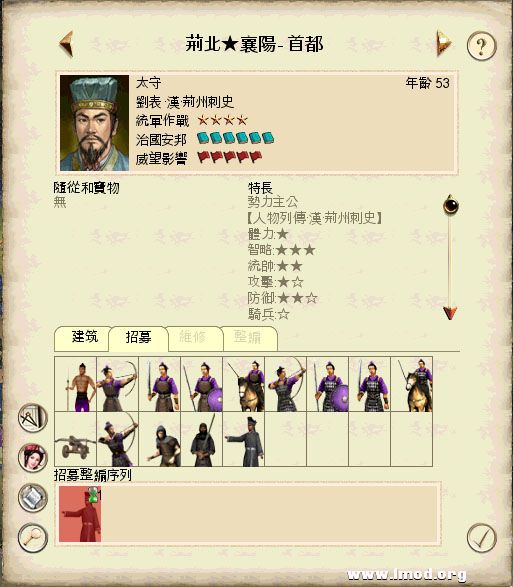Open the construction compass icon on left
Screen dimensions: 513x587
33,418
